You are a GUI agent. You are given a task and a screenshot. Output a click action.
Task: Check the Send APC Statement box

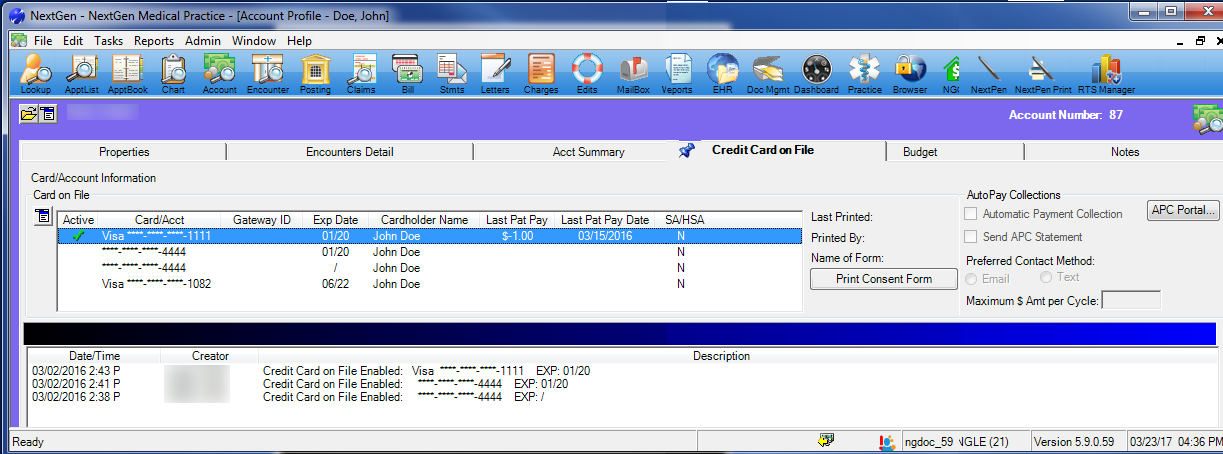point(970,237)
